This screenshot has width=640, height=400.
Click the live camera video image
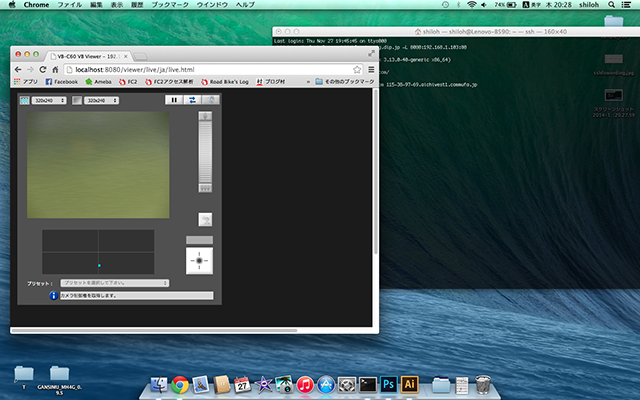(x=98, y=165)
